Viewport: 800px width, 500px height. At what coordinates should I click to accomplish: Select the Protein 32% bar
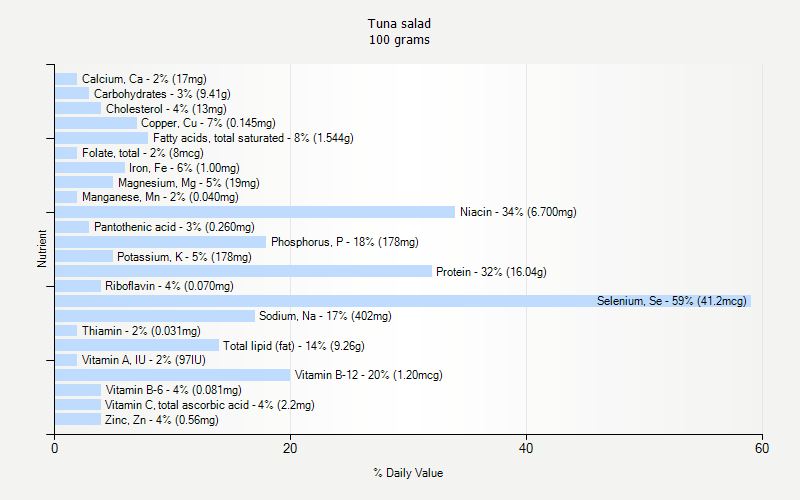coord(243,271)
